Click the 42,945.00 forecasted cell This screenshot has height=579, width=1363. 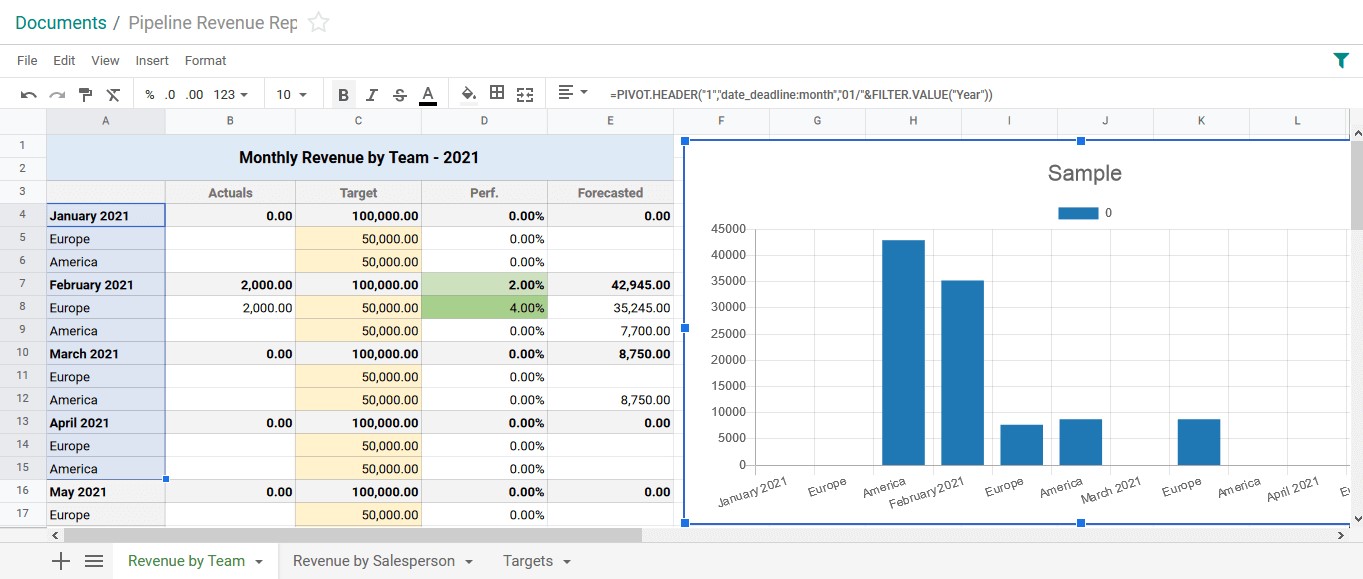pyautogui.click(x=610, y=285)
